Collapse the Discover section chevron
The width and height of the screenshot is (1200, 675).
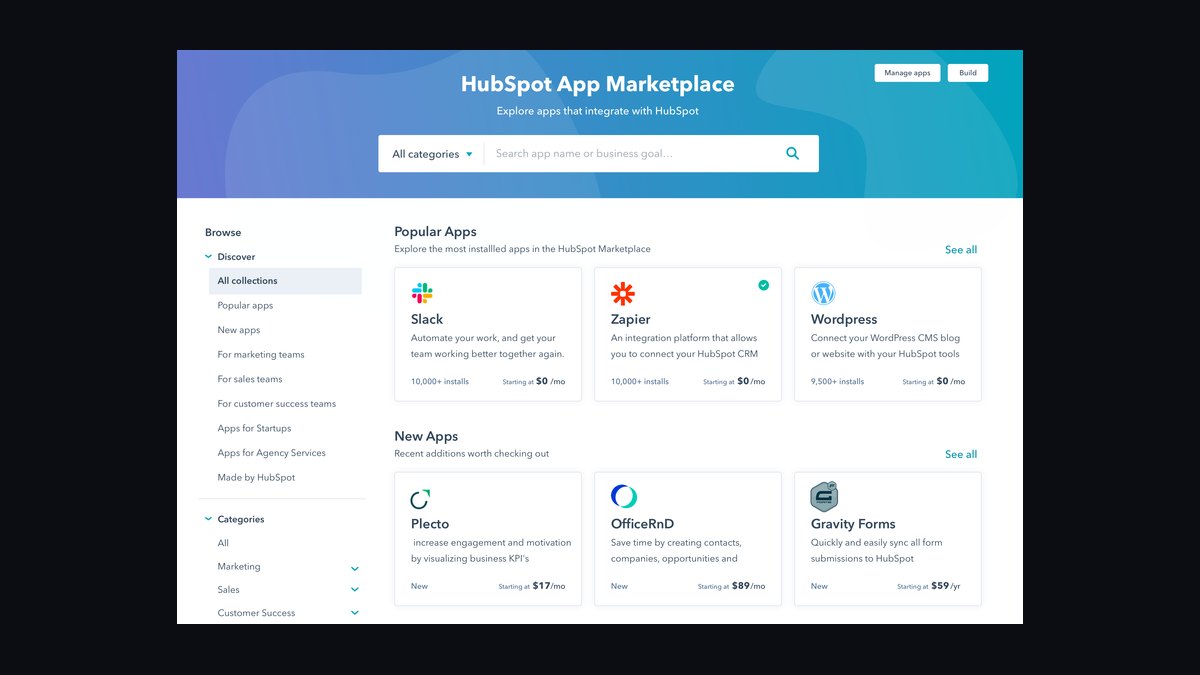(x=208, y=257)
